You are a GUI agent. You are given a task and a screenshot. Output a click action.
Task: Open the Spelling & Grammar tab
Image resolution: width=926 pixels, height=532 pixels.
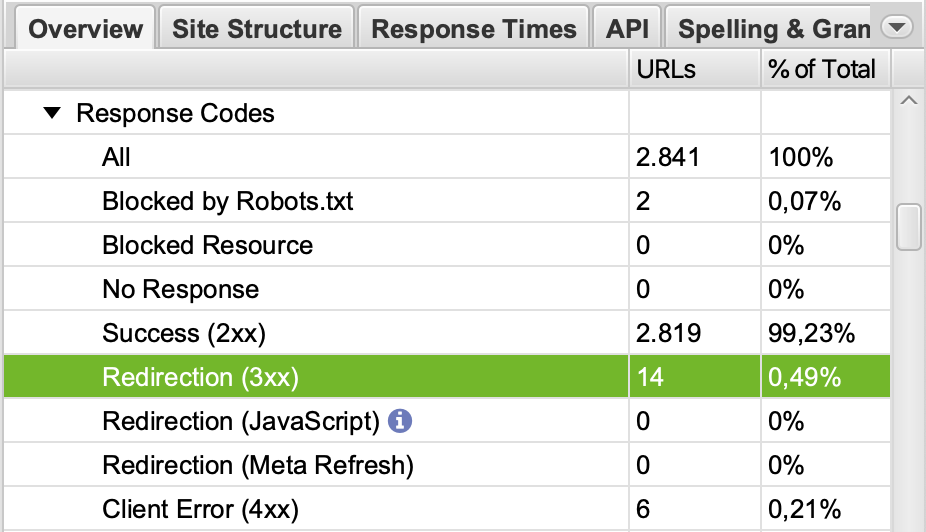click(772, 28)
